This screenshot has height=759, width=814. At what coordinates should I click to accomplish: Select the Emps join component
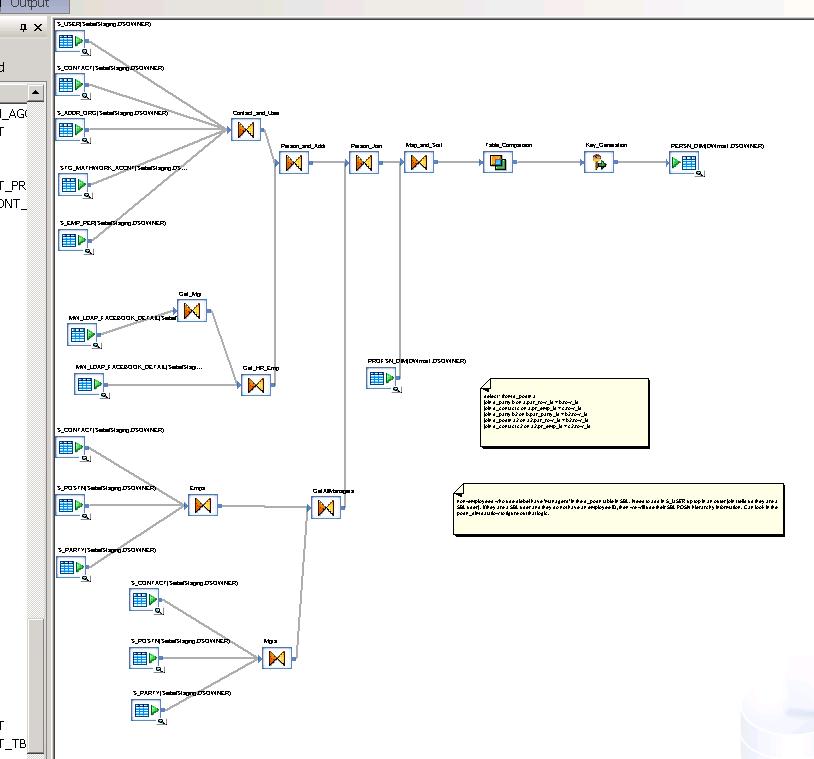pyautogui.click(x=203, y=505)
